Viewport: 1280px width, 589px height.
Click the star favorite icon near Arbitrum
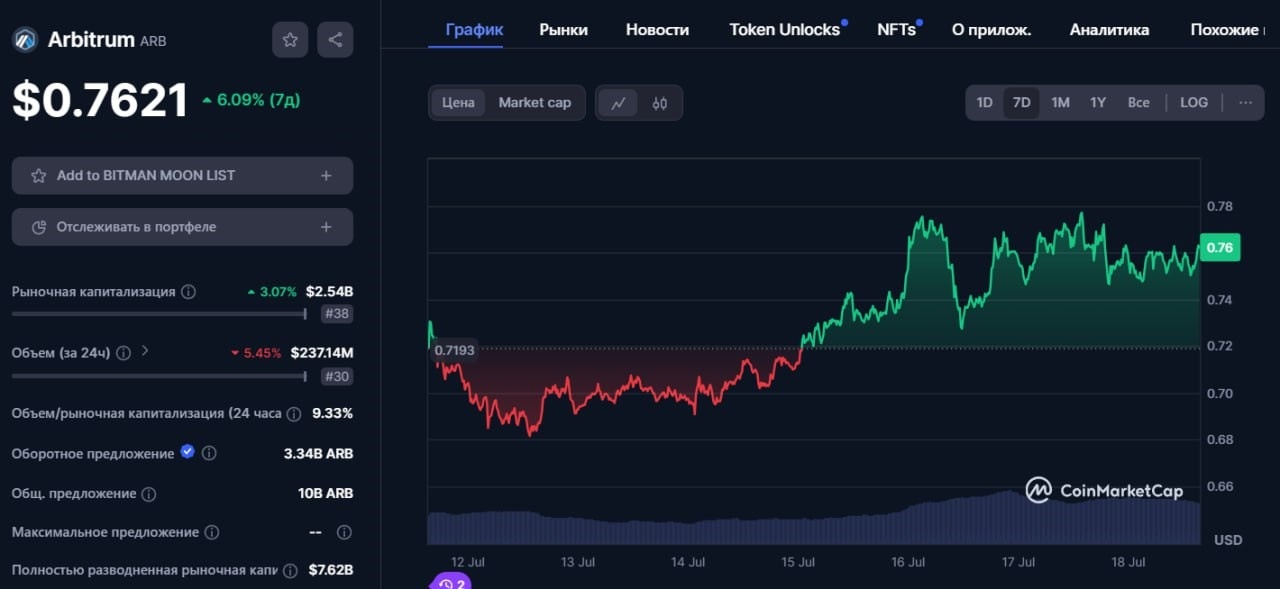(x=290, y=40)
